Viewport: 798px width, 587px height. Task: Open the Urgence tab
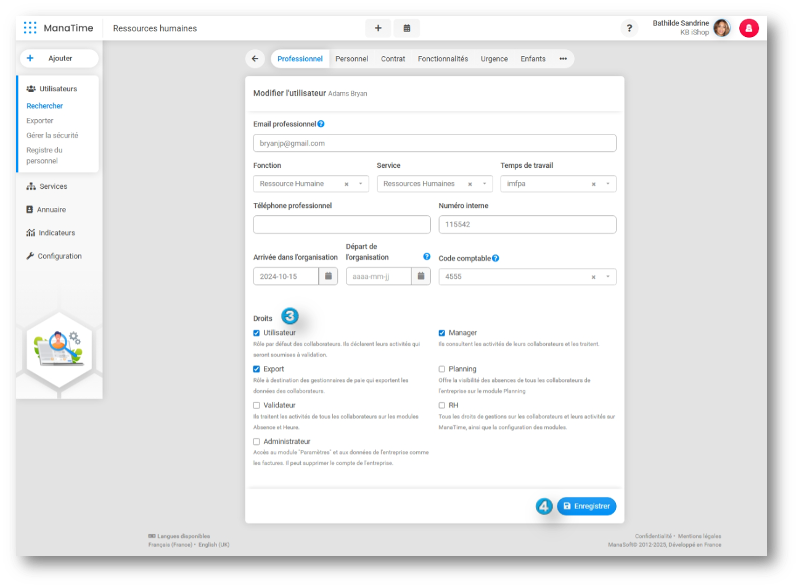click(x=494, y=59)
